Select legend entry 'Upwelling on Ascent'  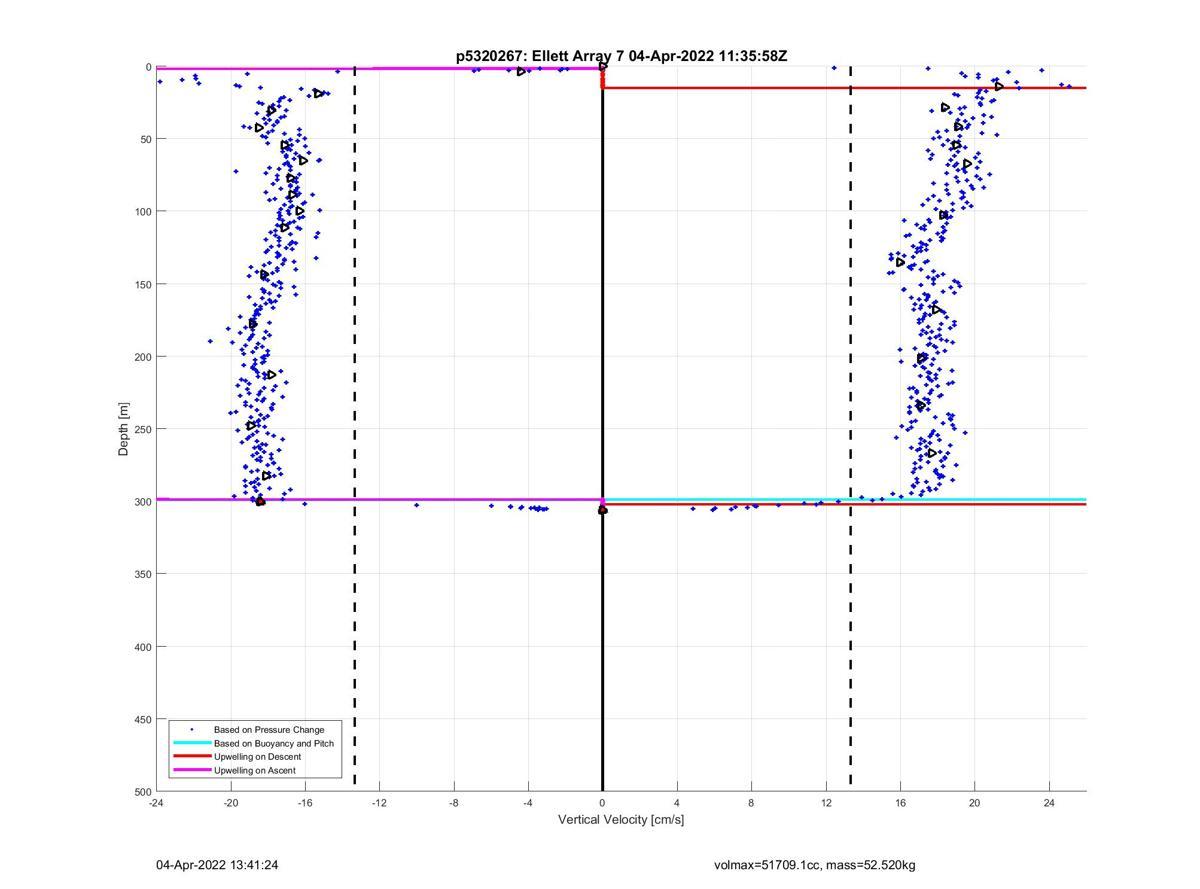(x=255, y=770)
